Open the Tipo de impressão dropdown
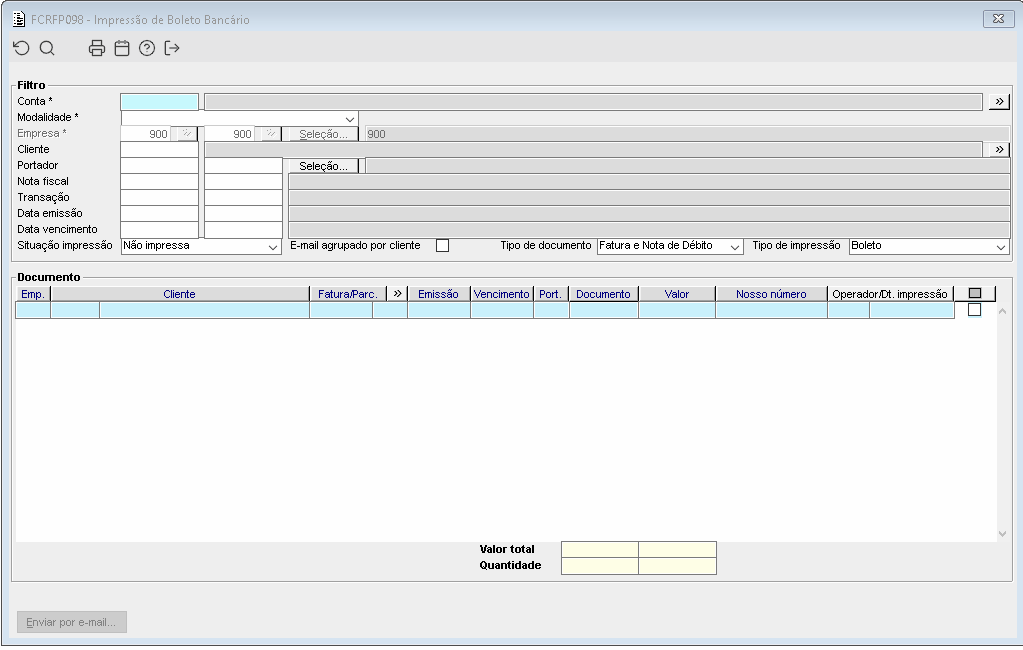 coord(1001,247)
